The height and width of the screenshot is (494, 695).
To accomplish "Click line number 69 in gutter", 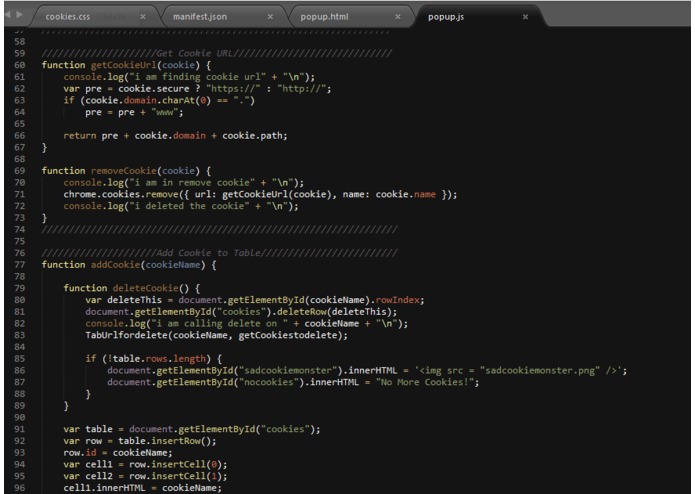I will coord(20,171).
